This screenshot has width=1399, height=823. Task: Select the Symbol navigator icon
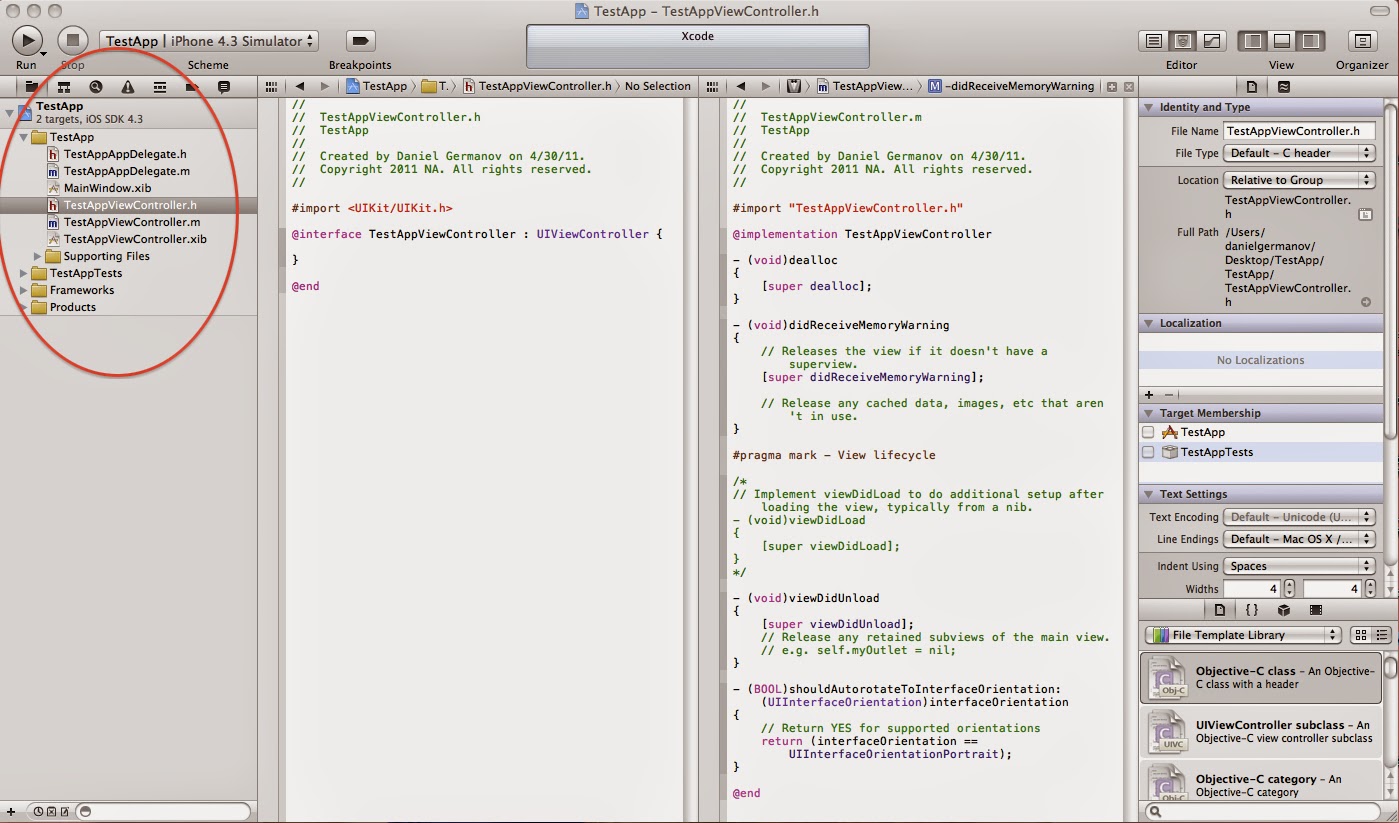tap(64, 87)
